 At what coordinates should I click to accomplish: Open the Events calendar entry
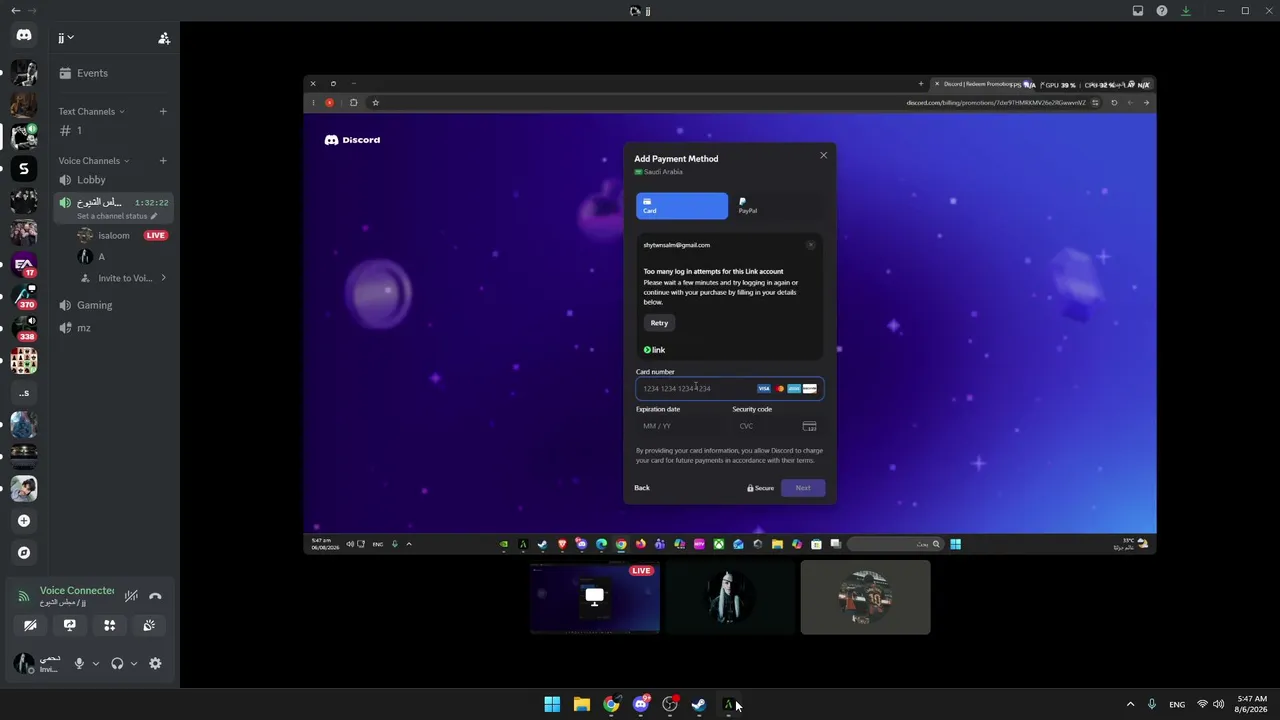92,73
